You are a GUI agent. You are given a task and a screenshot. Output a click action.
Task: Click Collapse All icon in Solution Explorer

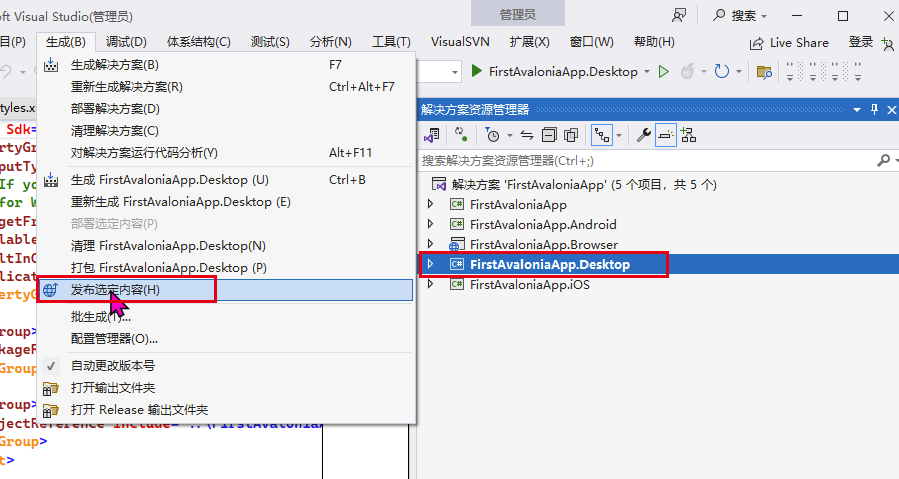click(x=549, y=135)
